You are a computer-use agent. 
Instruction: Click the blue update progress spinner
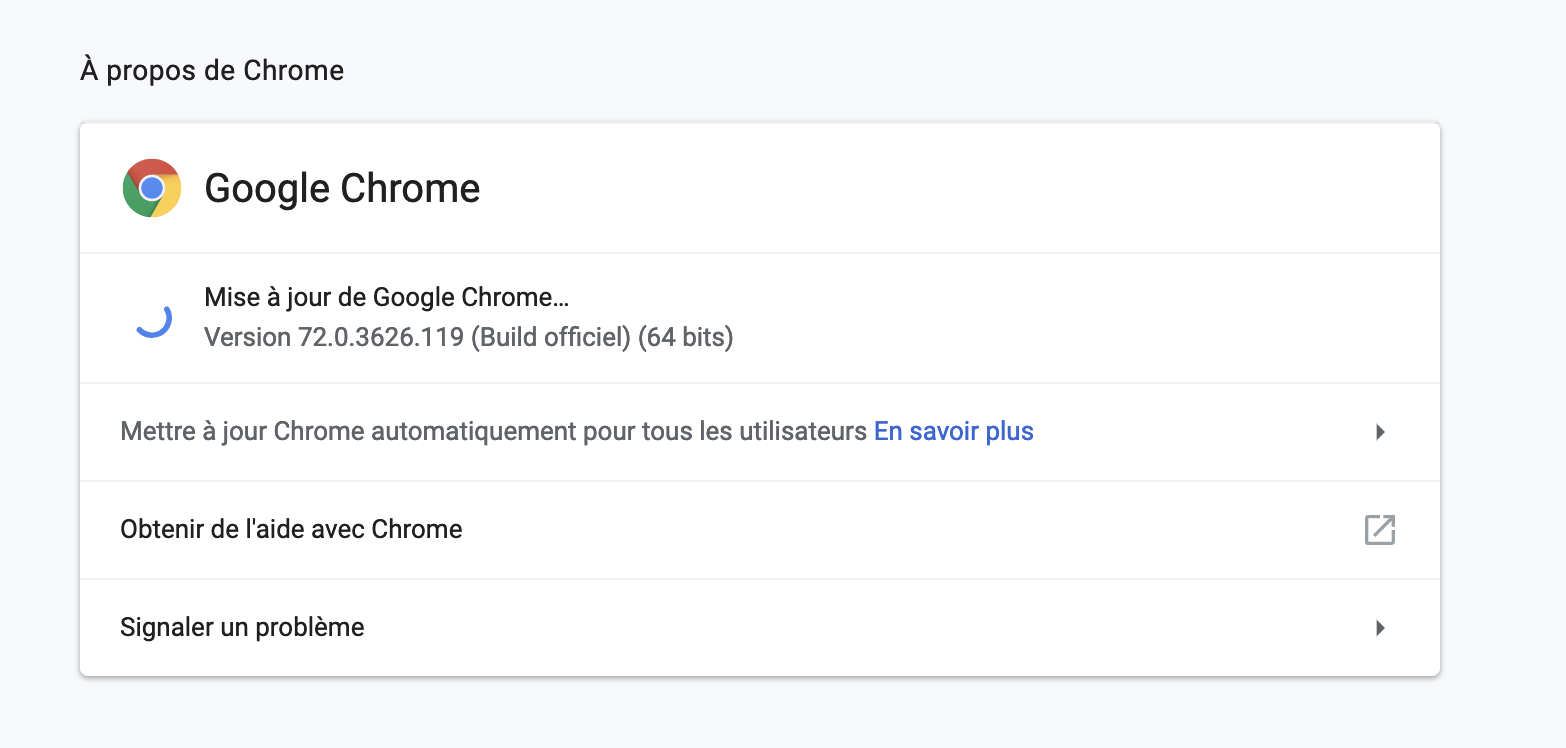pos(153,319)
